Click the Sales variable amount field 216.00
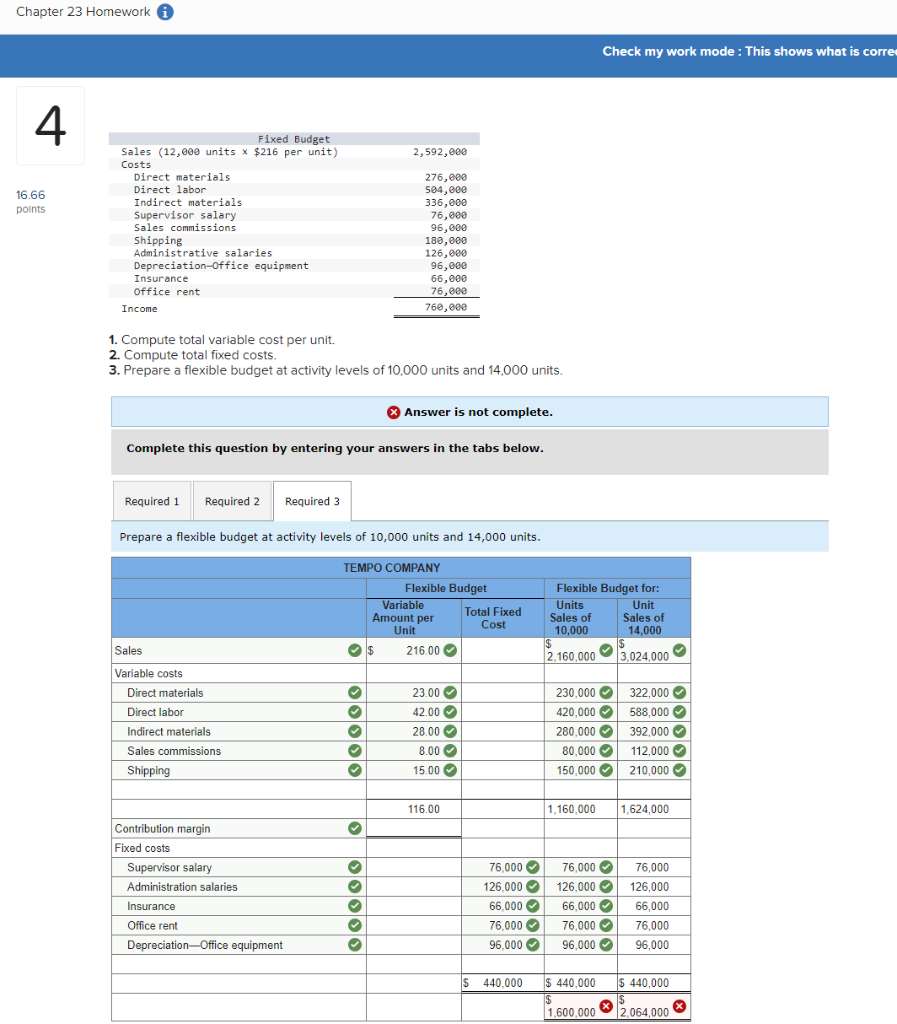897x1024 pixels. (414, 650)
